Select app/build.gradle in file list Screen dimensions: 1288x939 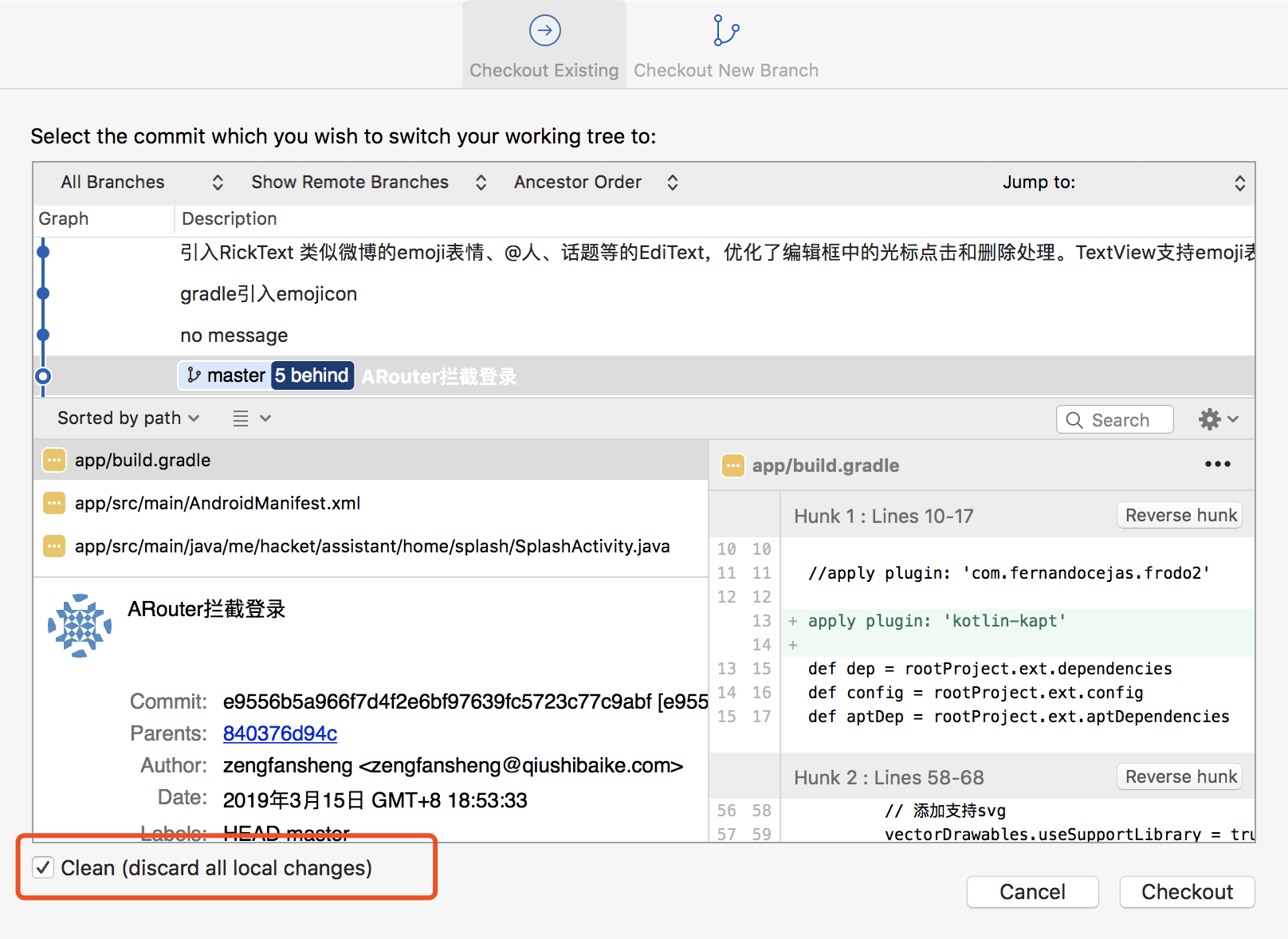(371, 460)
